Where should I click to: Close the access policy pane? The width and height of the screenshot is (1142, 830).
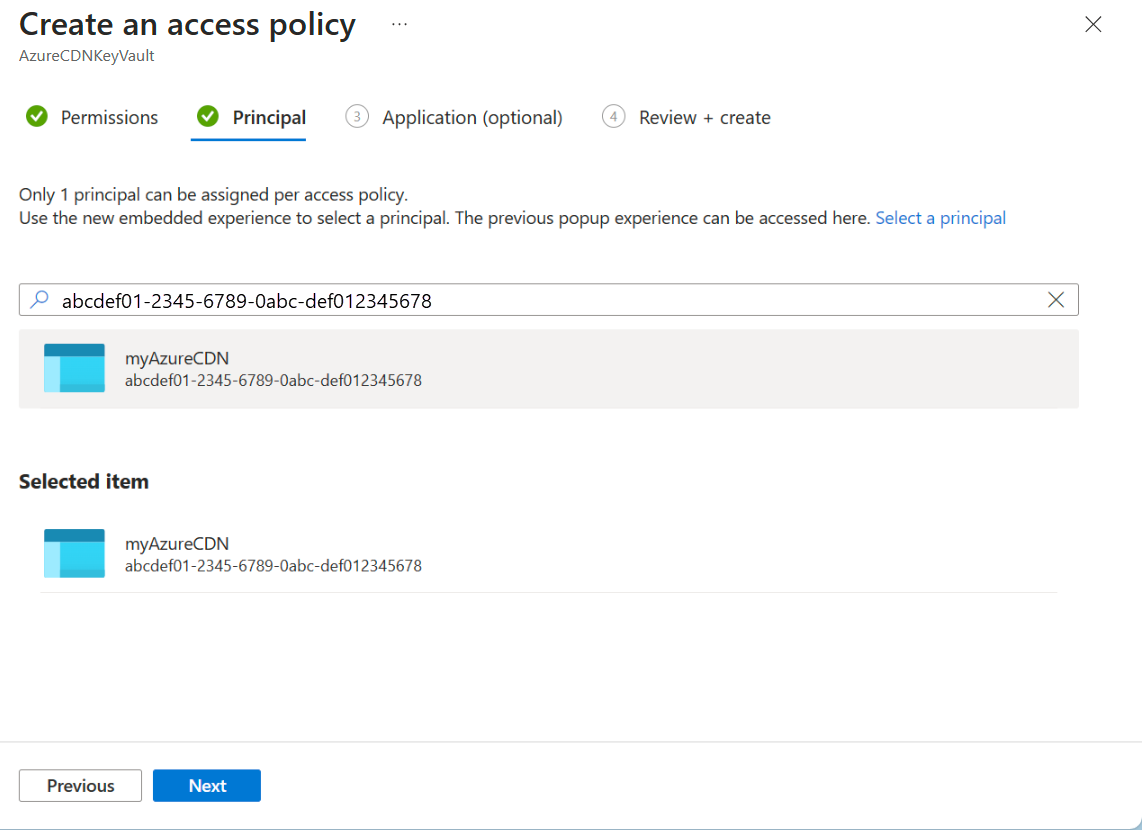coord(1093,25)
